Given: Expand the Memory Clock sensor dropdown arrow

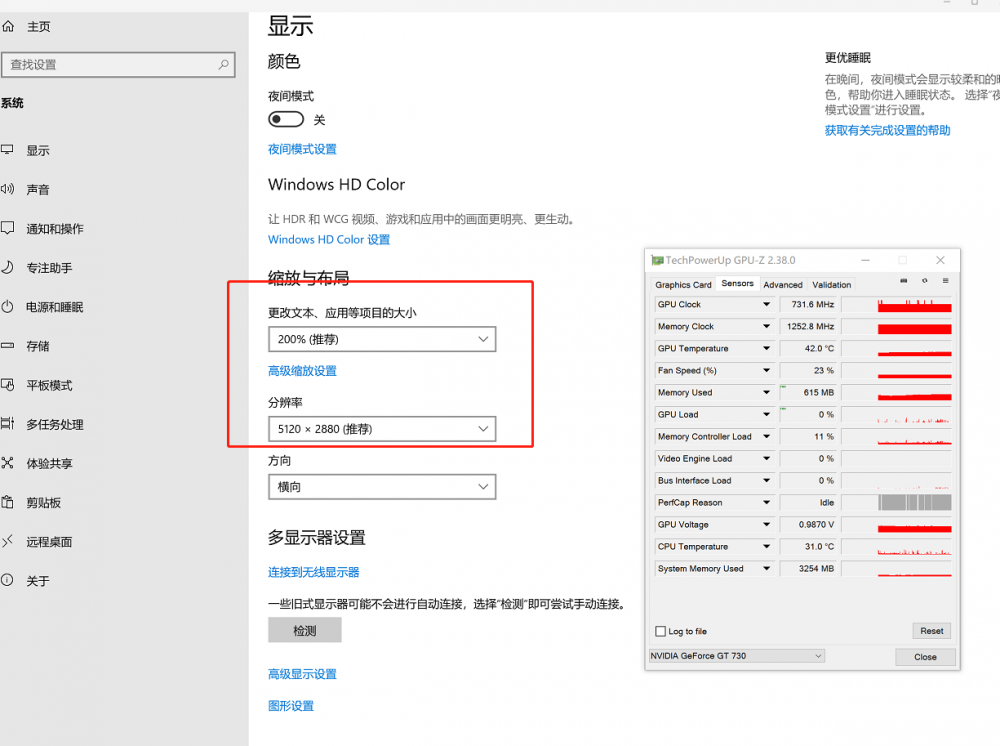Looking at the screenshot, I should (767, 326).
